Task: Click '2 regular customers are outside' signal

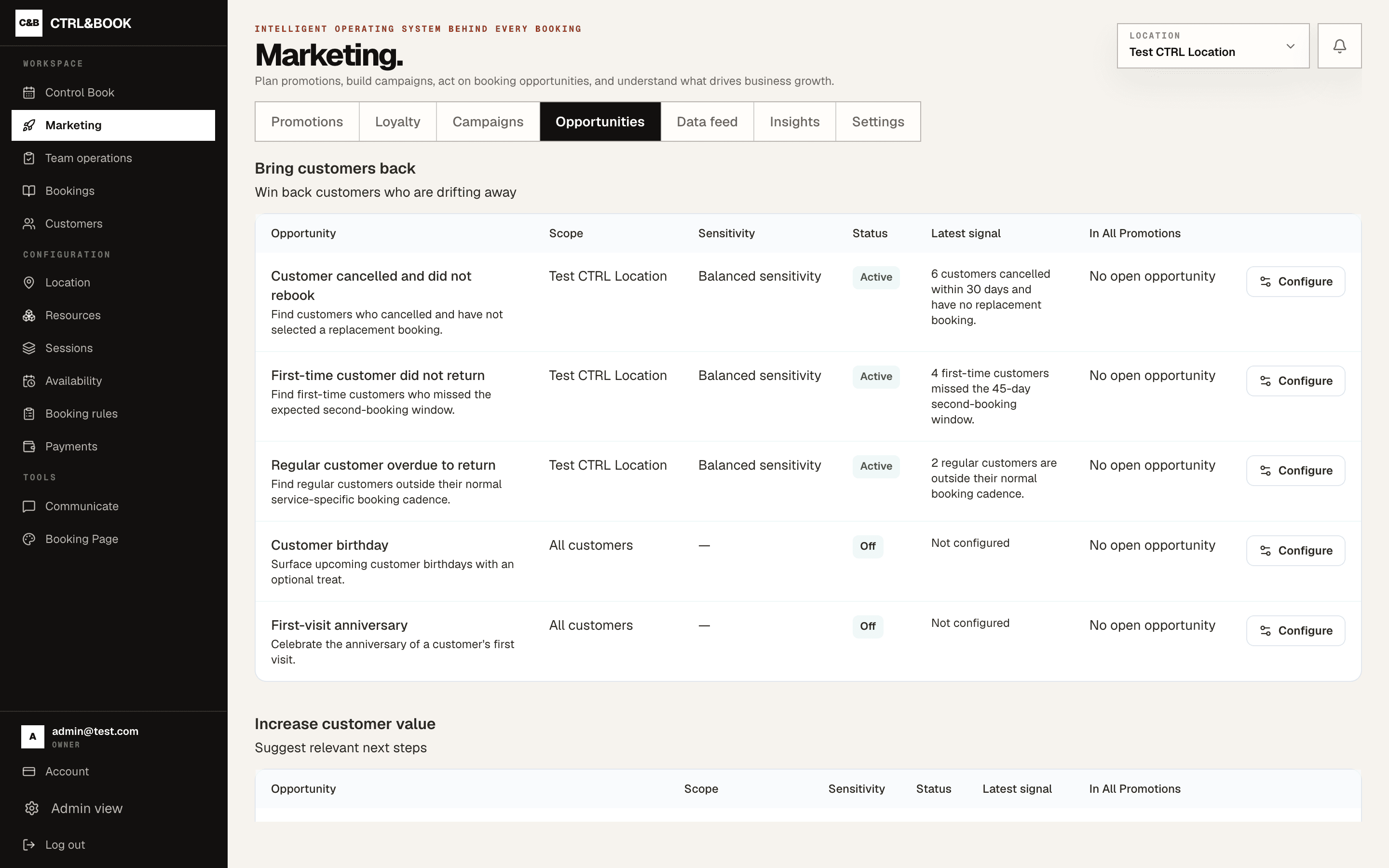Action: [x=994, y=478]
